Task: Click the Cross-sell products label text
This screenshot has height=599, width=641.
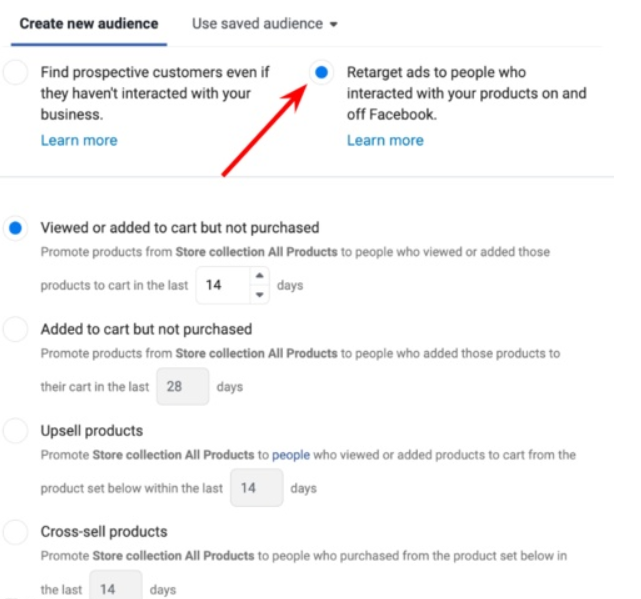Action: (x=104, y=532)
